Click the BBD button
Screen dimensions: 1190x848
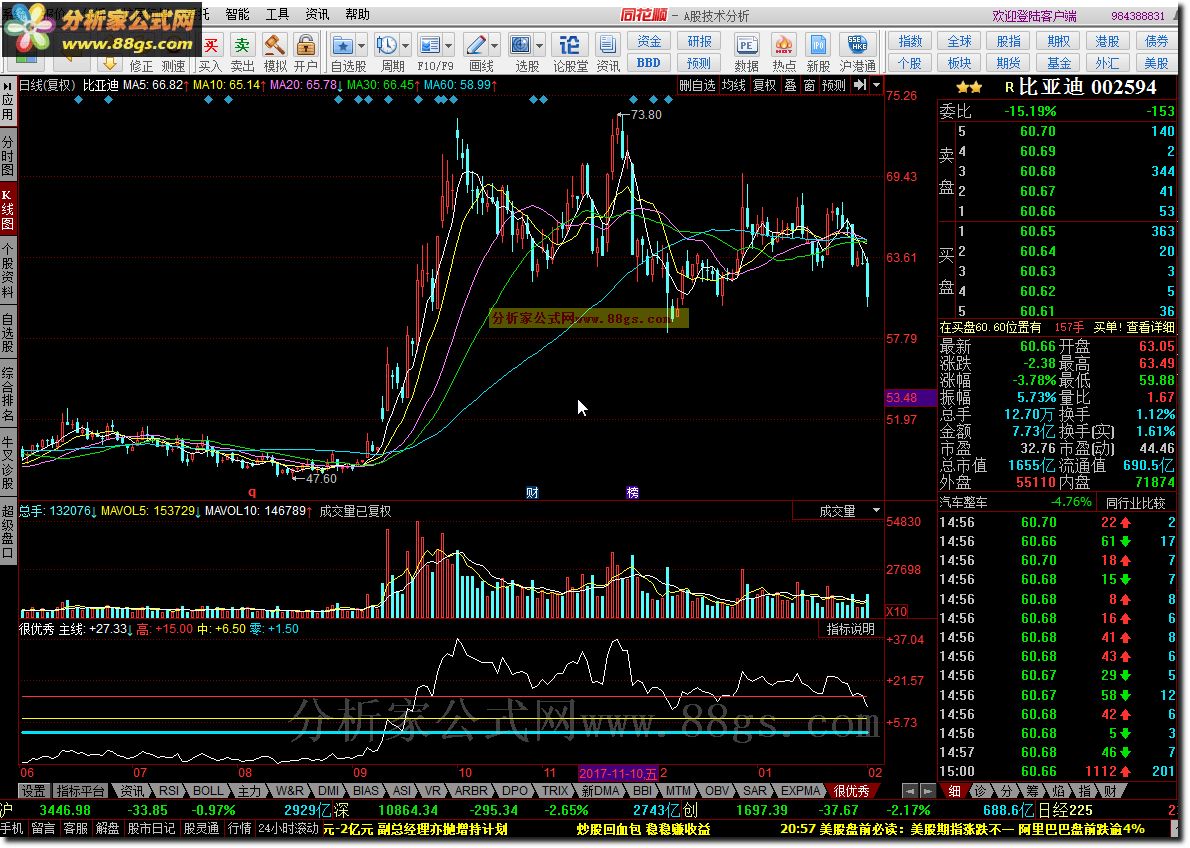[648, 63]
